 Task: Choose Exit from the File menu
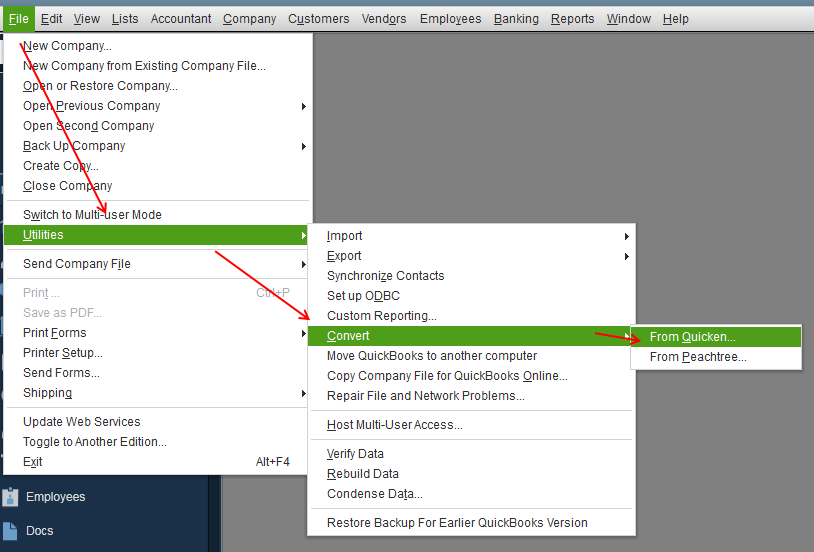pos(158,462)
